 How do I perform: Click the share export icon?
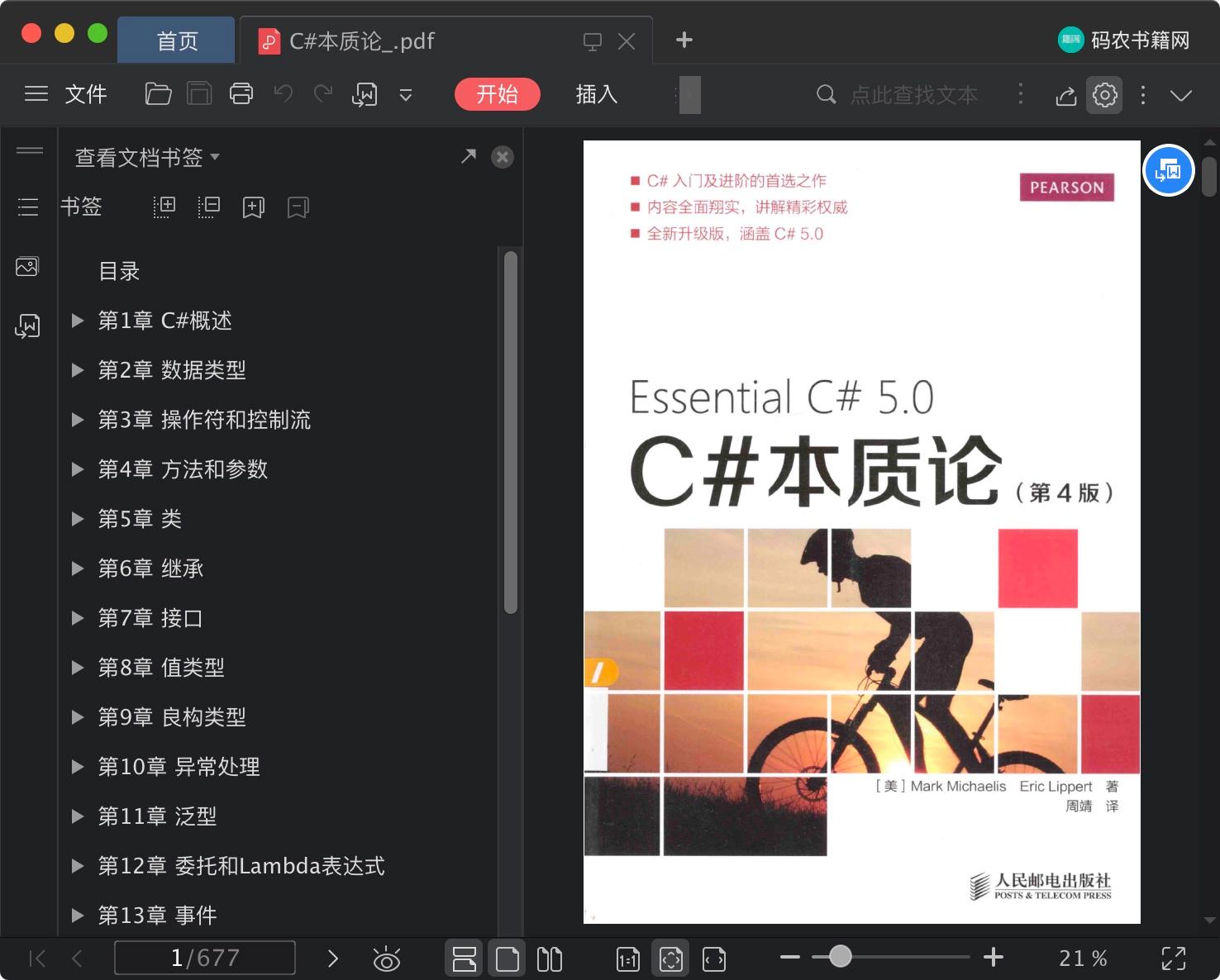click(x=1066, y=96)
